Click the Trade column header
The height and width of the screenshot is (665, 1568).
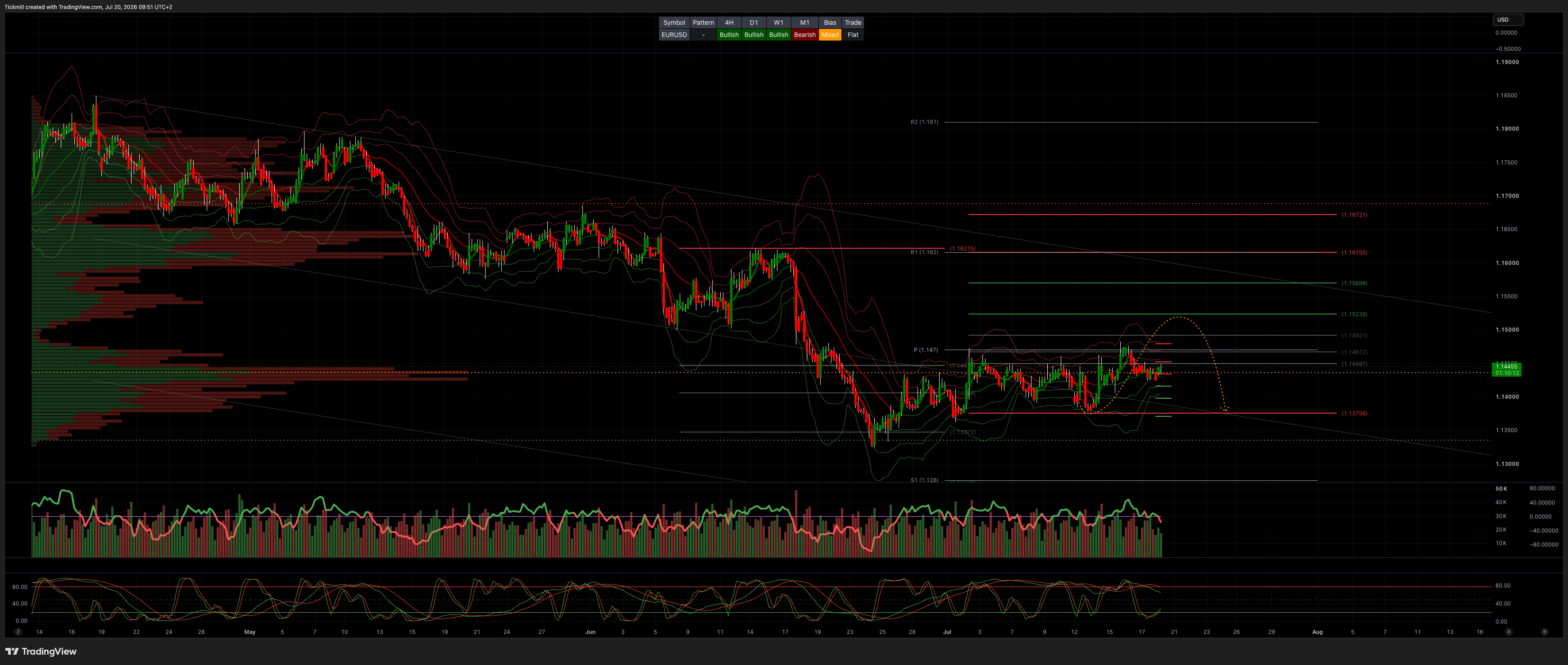(853, 23)
